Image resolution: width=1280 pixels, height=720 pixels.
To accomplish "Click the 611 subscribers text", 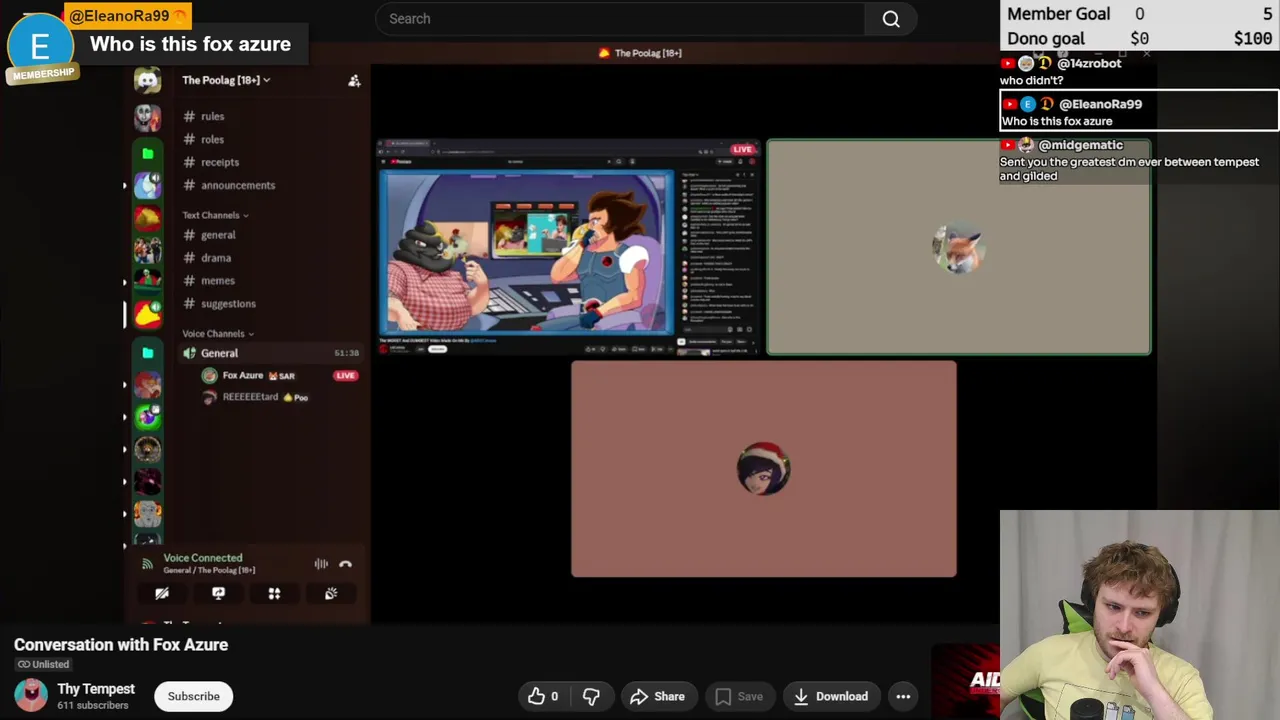I will 93,705.
